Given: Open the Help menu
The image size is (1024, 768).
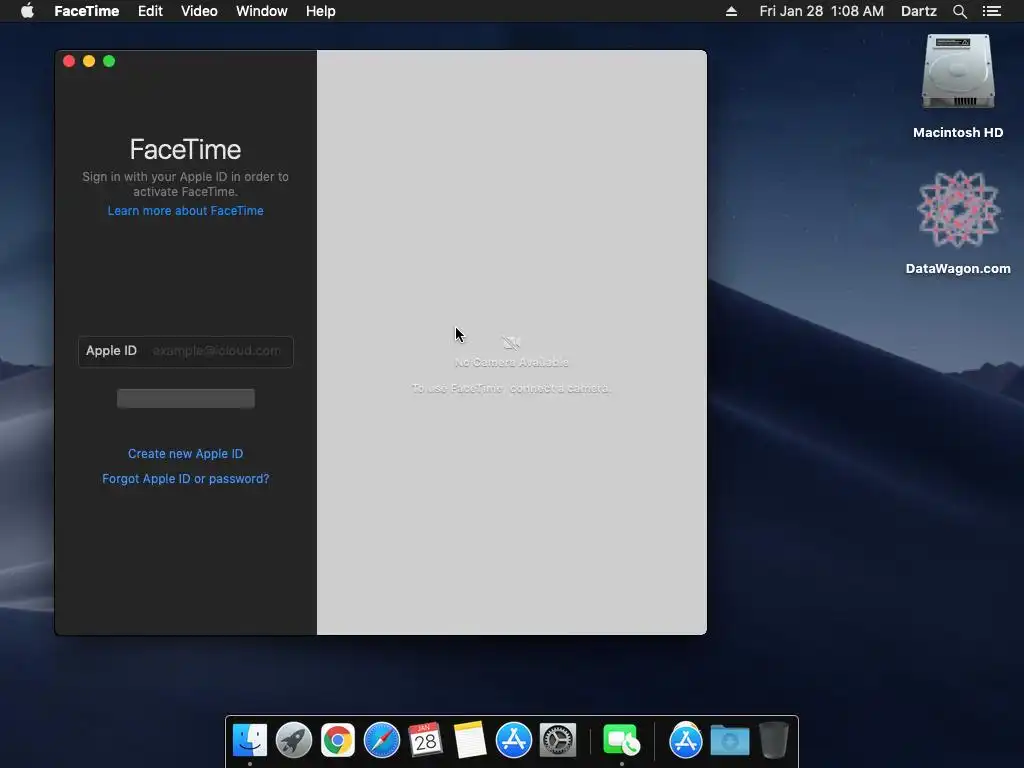Looking at the screenshot, I should coord(321,11).
